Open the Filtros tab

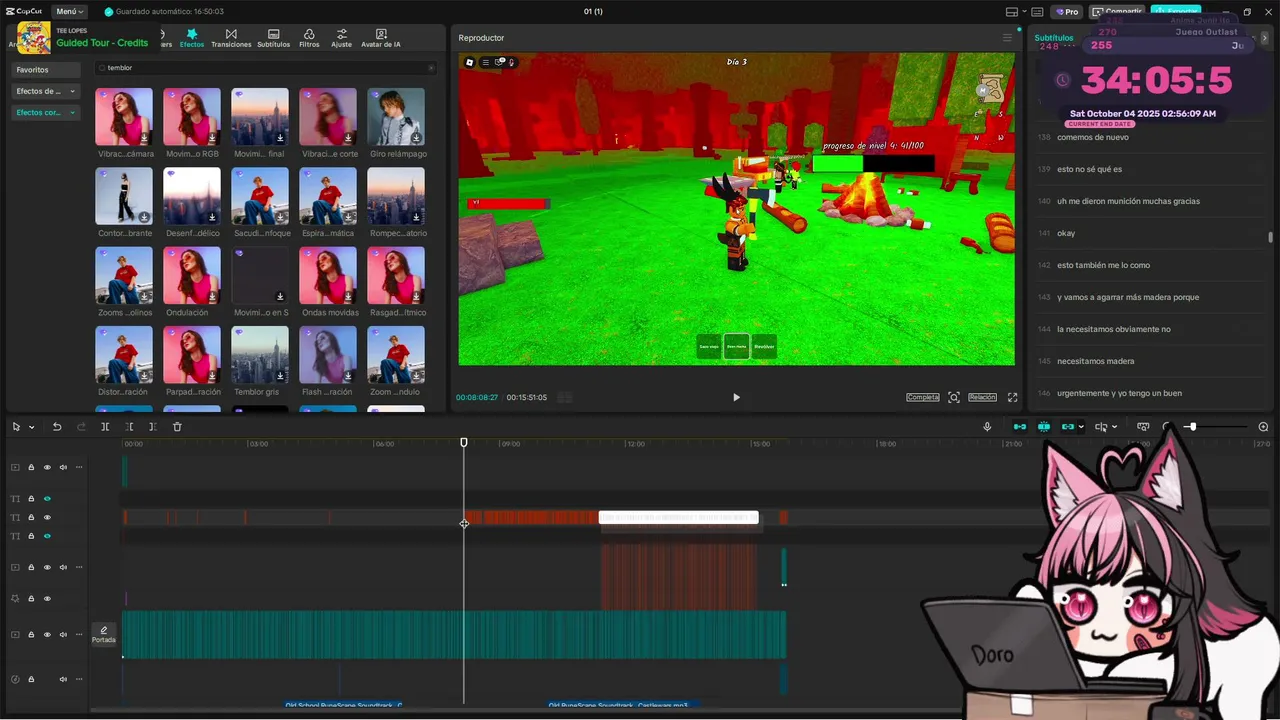pos(309,38)
